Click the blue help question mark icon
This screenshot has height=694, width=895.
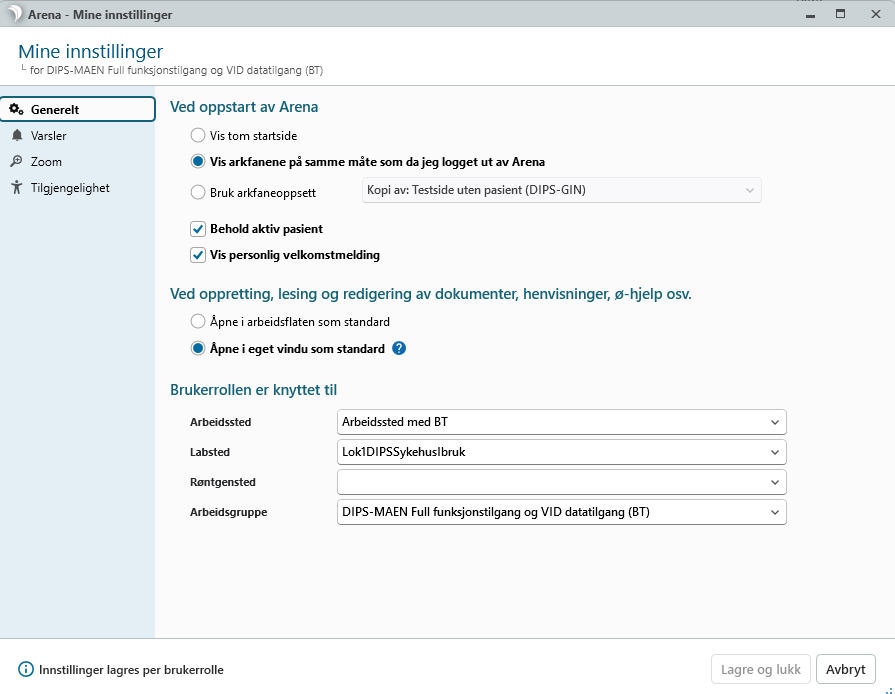click(x=399, y=349)
